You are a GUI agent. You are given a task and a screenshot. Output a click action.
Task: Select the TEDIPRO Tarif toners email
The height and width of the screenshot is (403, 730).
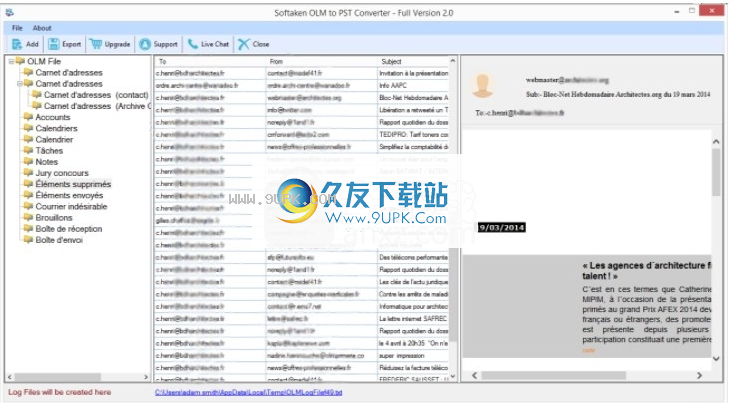point(302,134)
